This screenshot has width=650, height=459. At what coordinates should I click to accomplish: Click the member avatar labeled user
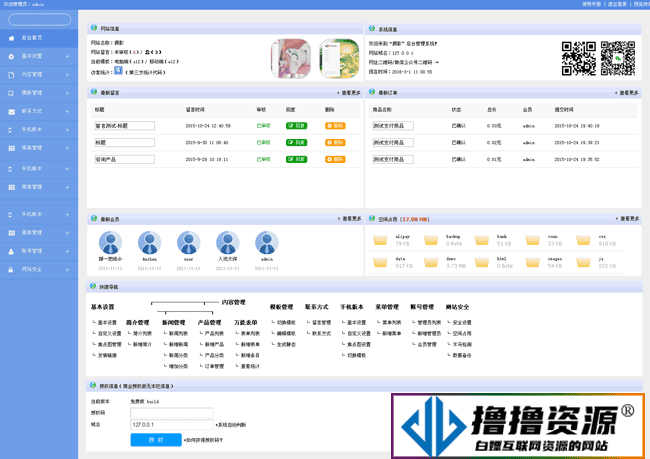pyautogui.click(x=188, y=243)
